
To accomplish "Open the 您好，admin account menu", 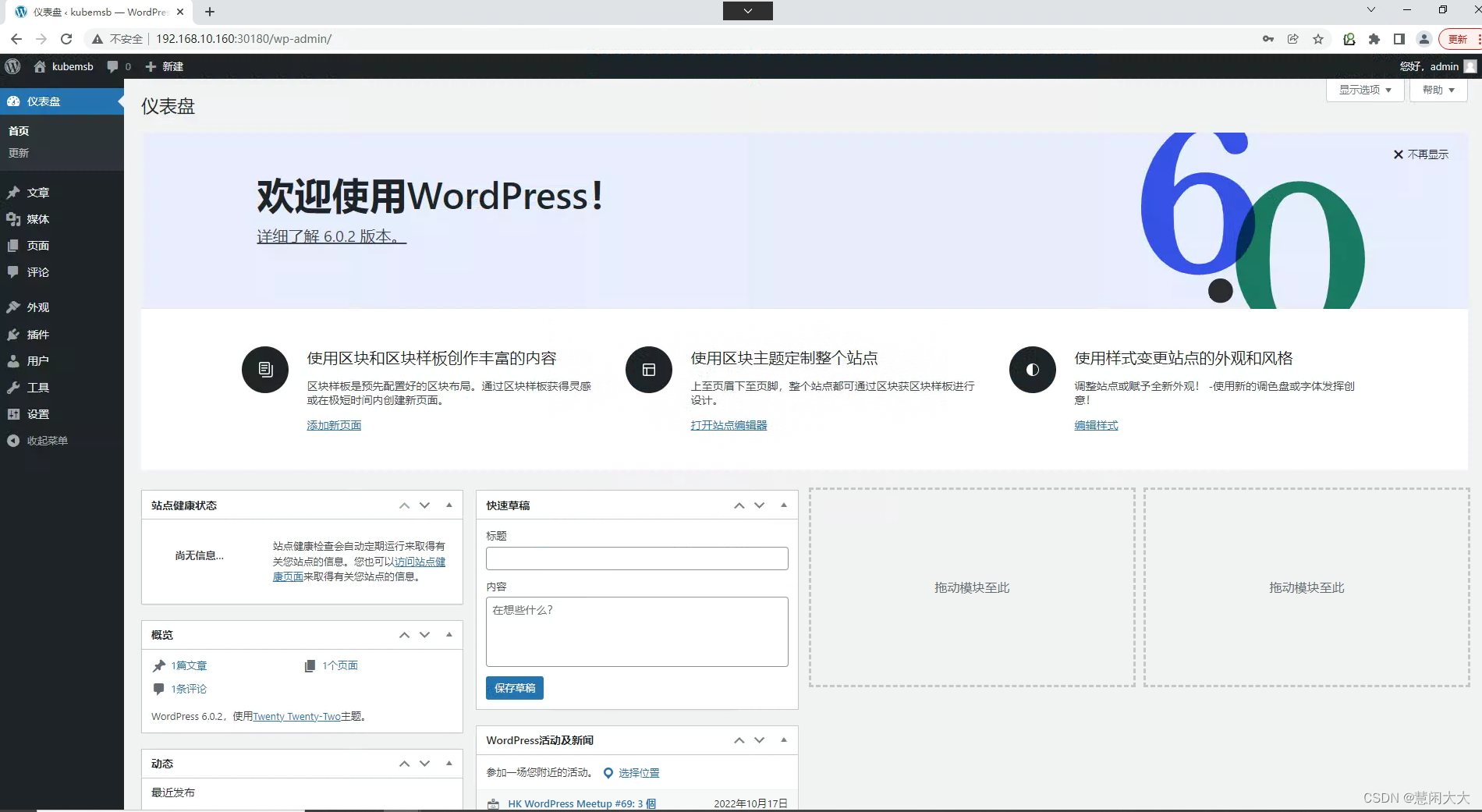I will 1438,66.
